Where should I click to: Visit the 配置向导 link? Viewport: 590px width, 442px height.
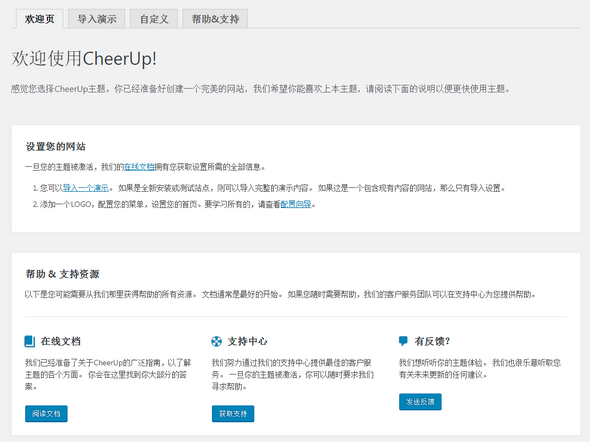coord(296,204)
